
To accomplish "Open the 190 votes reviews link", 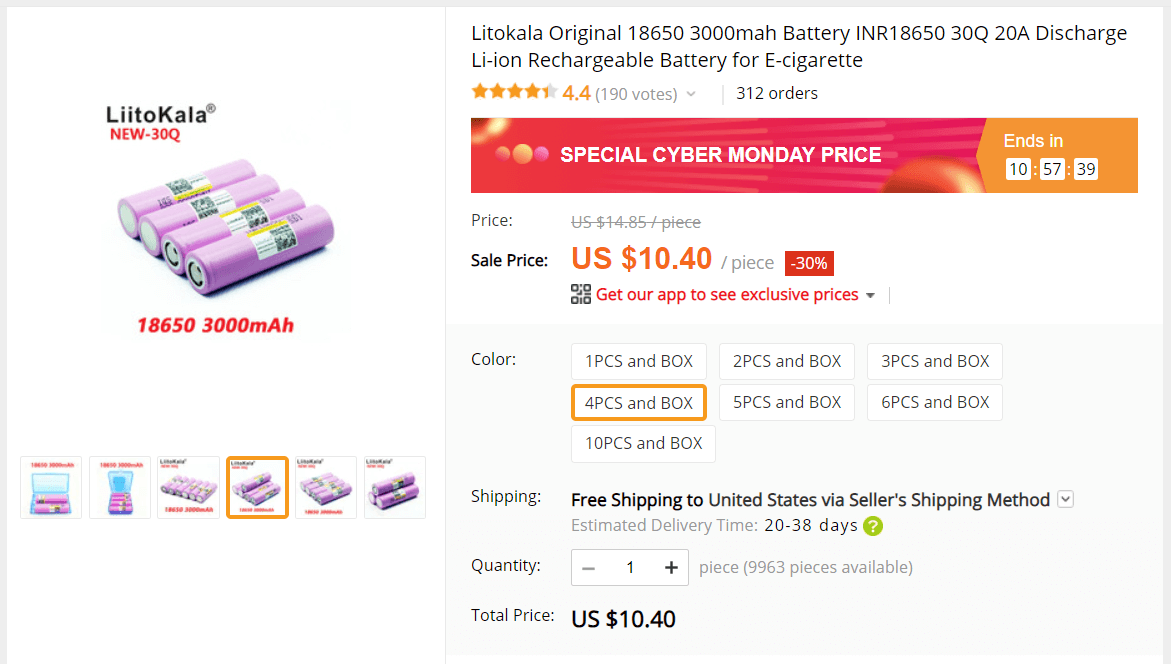I will pyautogui.click(x=635, y=94).
